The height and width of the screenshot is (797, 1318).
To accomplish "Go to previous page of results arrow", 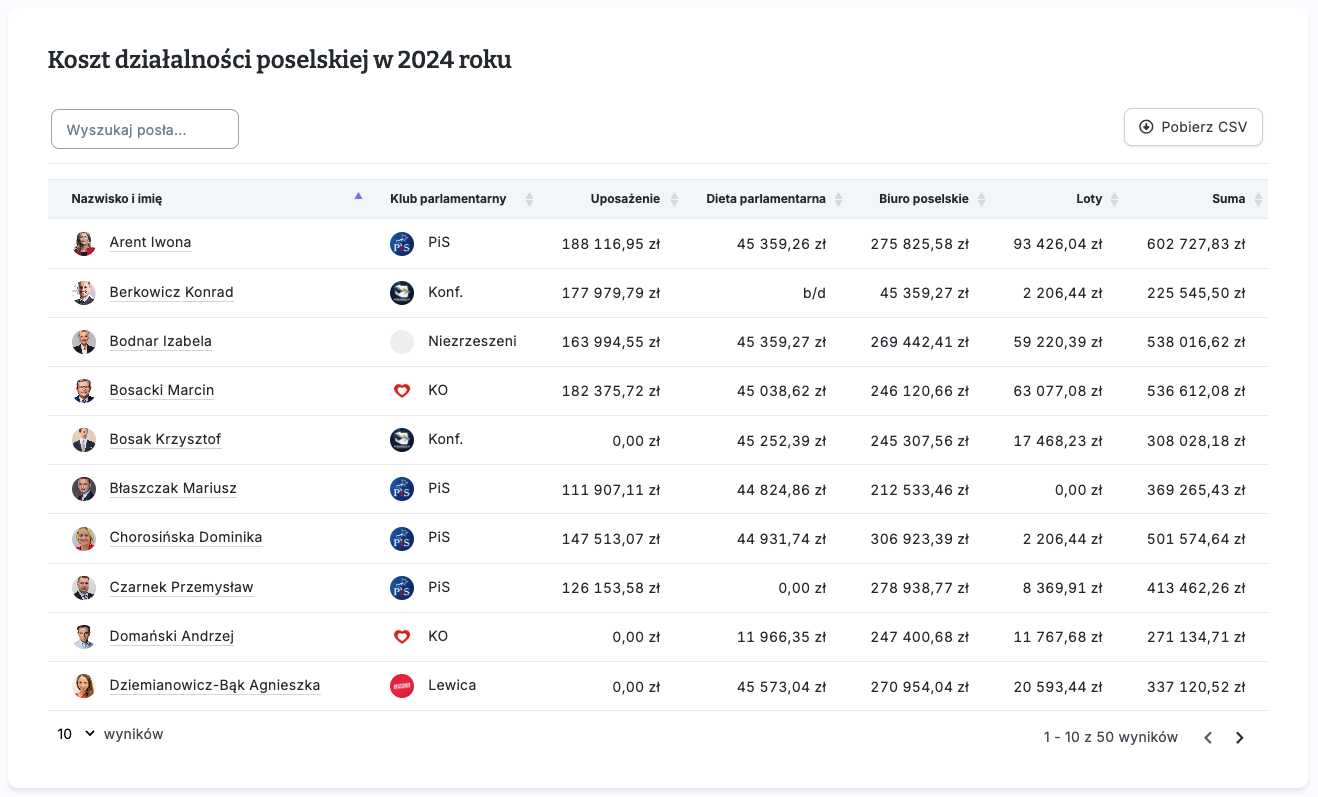I will click(1208, 738).
